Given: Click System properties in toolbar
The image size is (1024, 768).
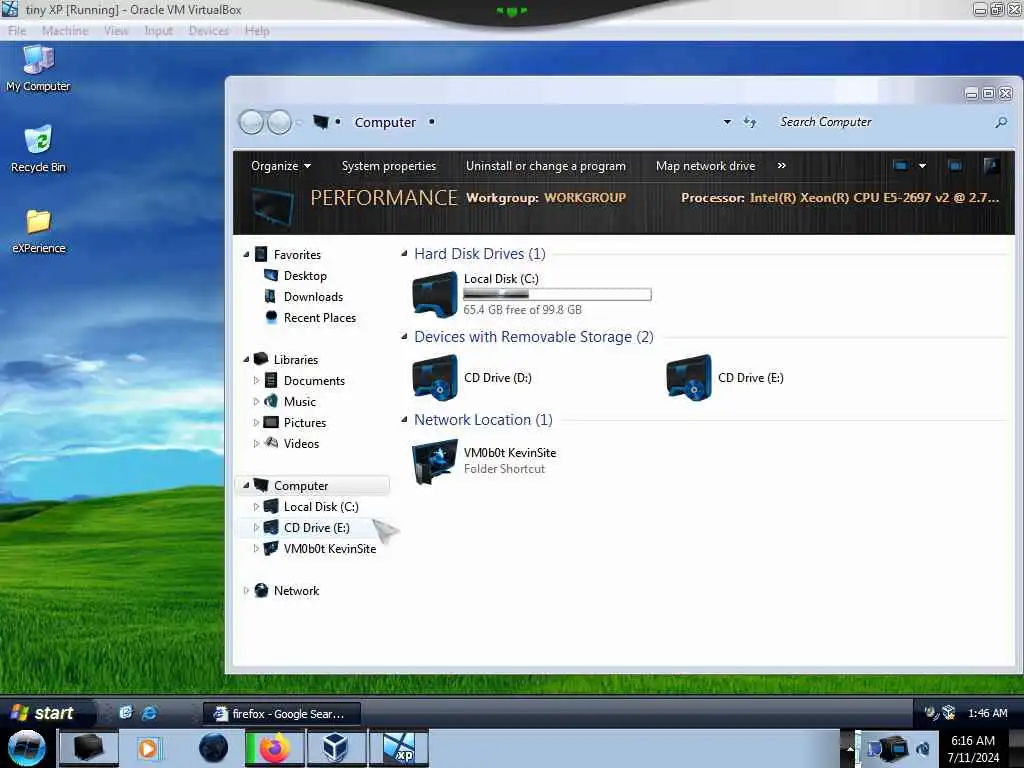Looking at the screenshot, I should click(x=389, y=166).
